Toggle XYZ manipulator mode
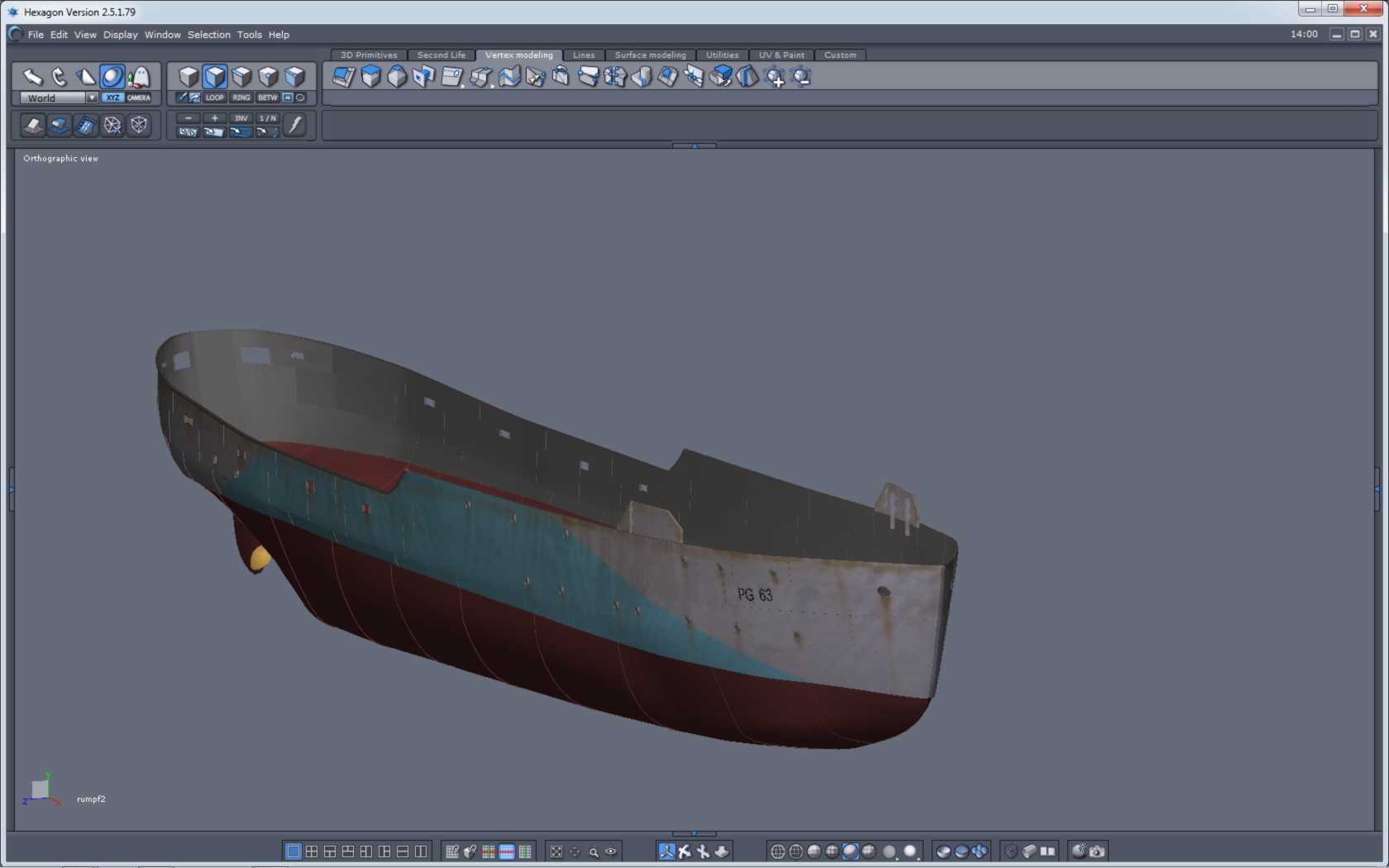The image size is (1389, 868). pyautogui.click(x=113, y=98)
